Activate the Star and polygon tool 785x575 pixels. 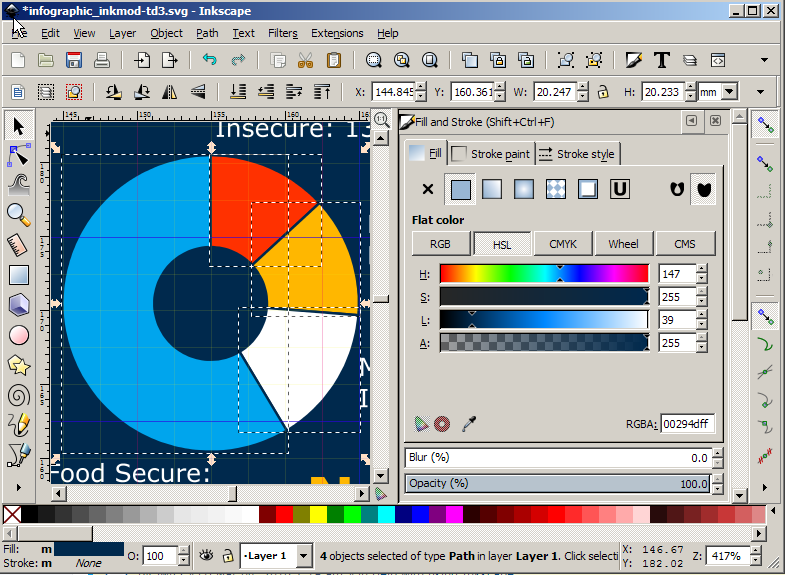[18, 365]
